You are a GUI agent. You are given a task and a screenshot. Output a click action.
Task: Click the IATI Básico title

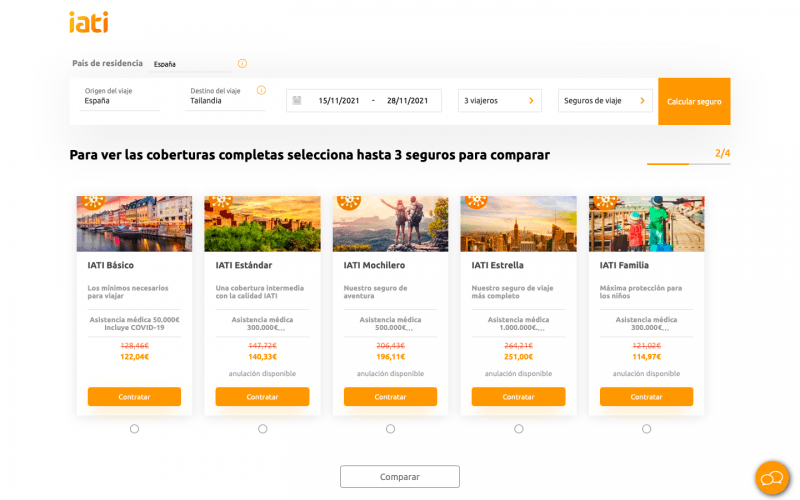[110, 265]
